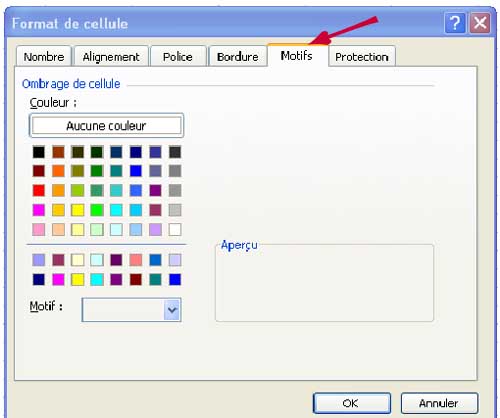Choose the pale mint green swatch
This screenshot has width=500, height=418.
[x=97, y=229]
